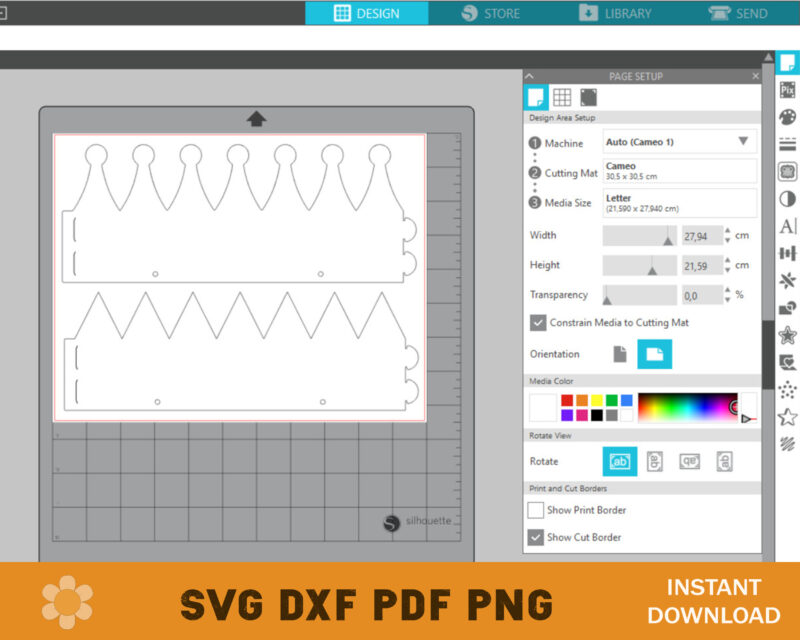Uncheck Show Cut Border
Viewport: 800px width, 640px height.
click(536, 537)
